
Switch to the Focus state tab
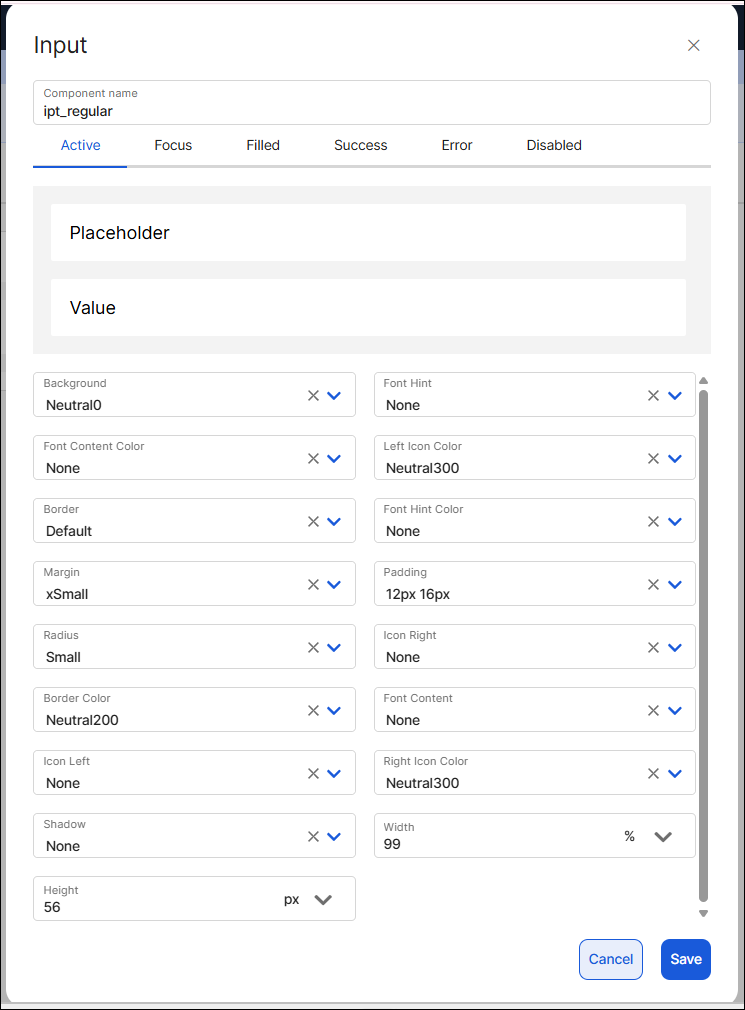pos(173,145)
